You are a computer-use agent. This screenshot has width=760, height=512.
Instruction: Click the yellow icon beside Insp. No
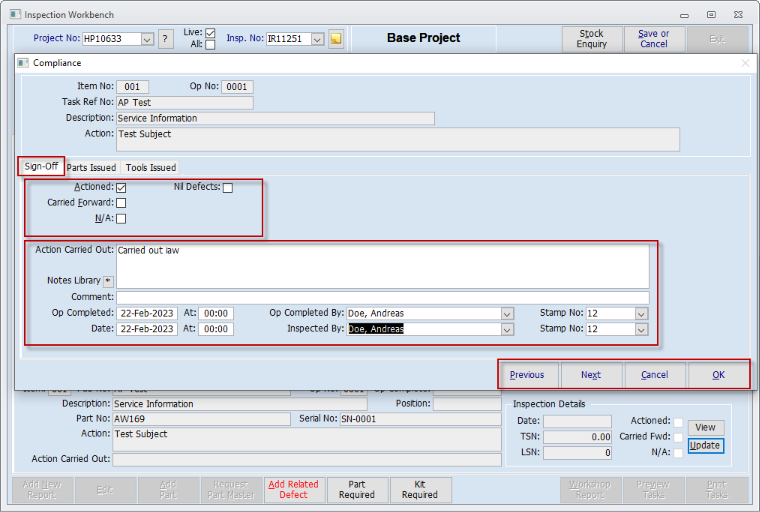click(336, 39)
